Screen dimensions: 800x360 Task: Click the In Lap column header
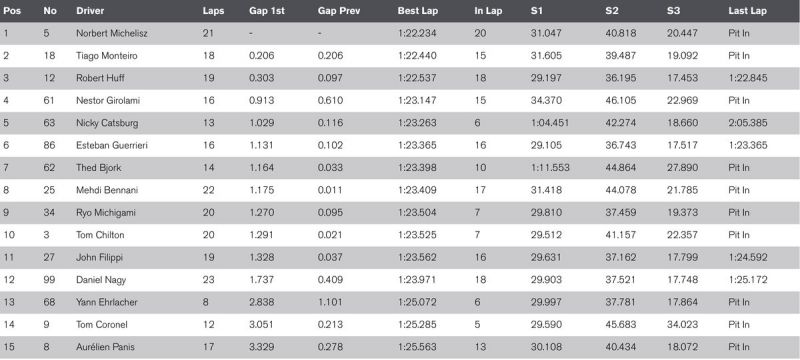(x=488, y=11)
